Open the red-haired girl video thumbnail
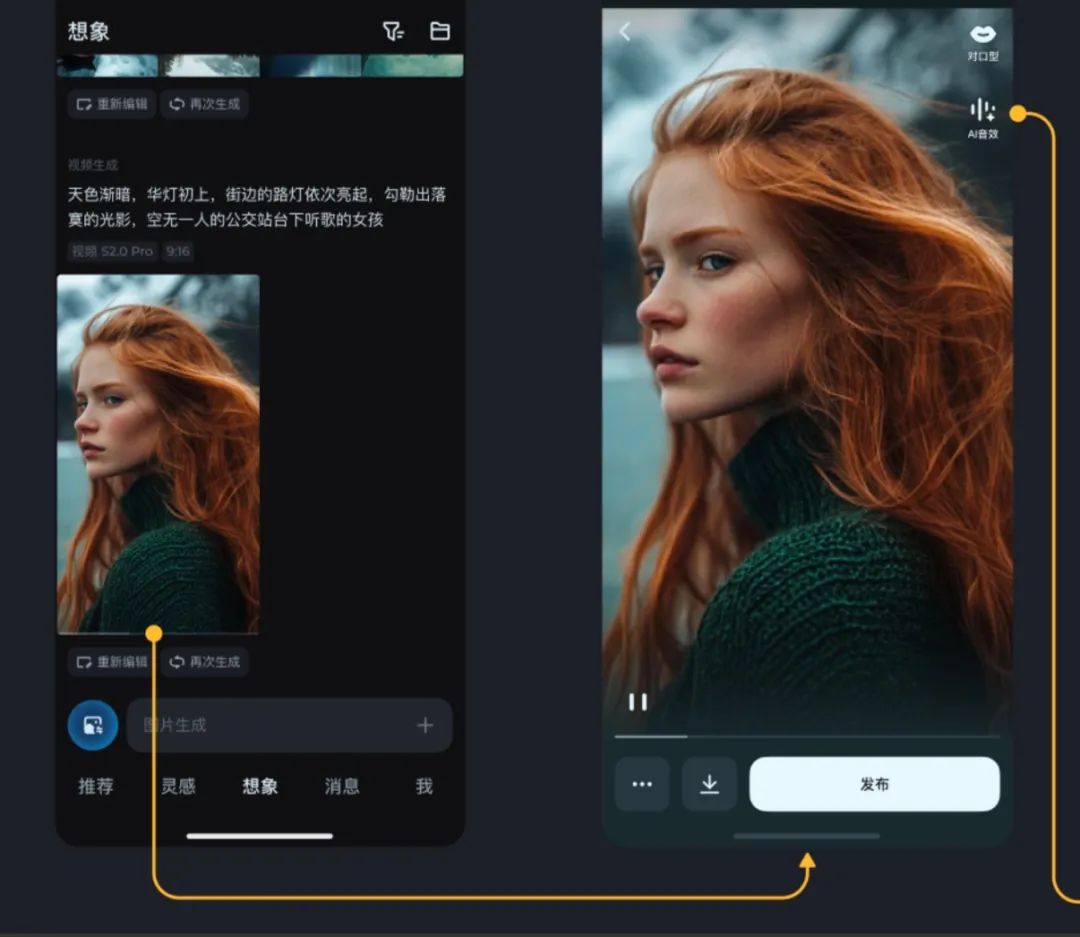Viewport: 1080px width, 937px height. click(160, 450)
